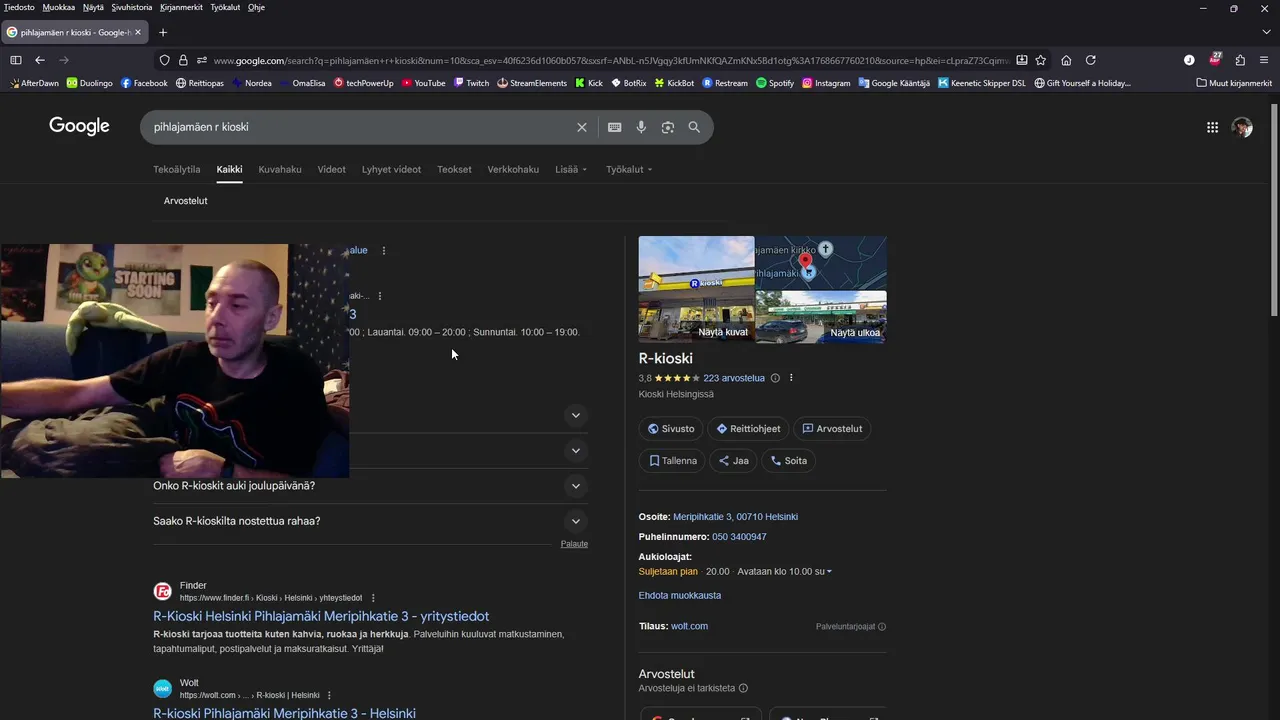Open the Facebook bookmark

pos(144,83)
